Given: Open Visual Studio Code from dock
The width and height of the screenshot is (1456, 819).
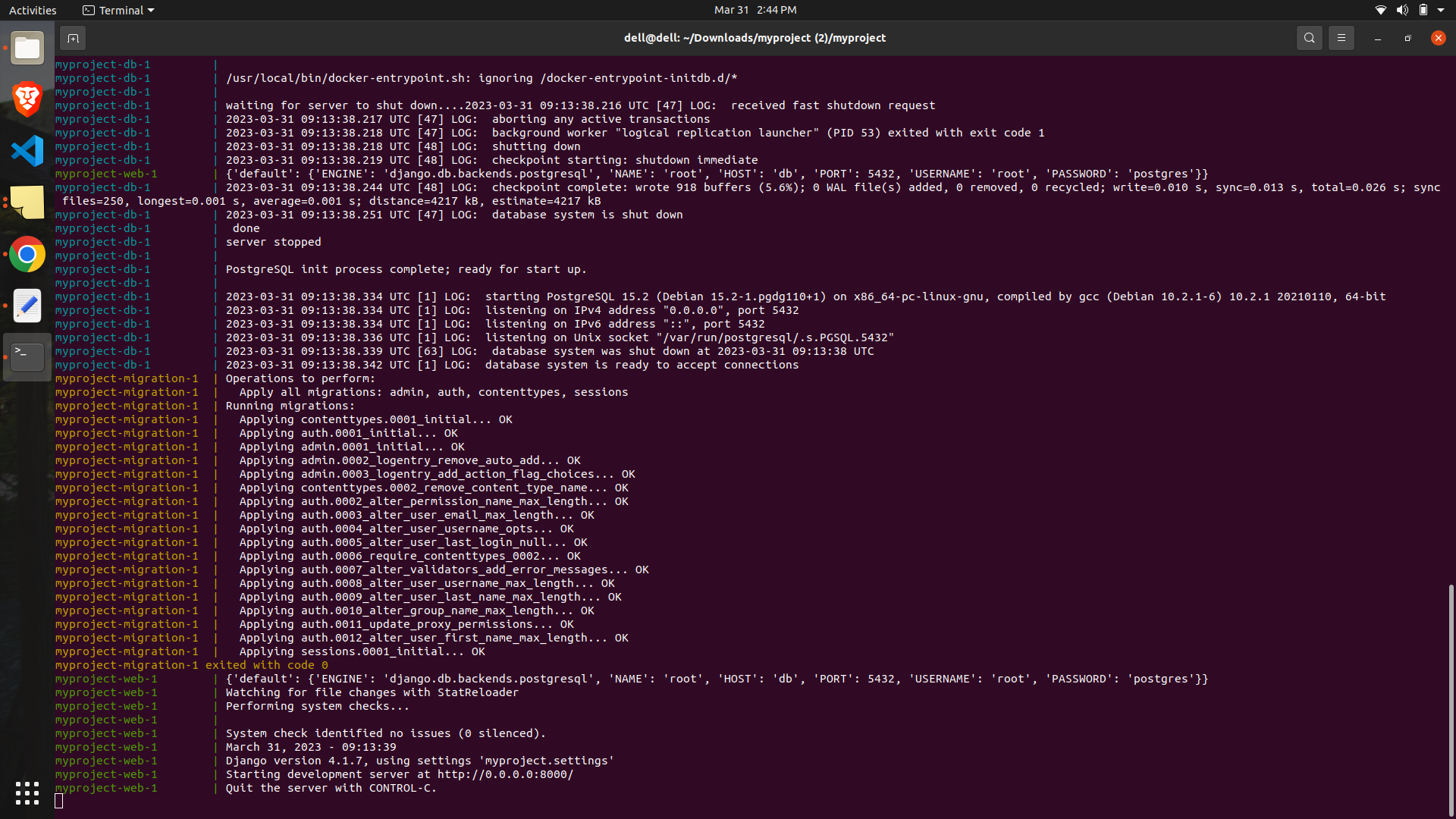Looking at the screenshot, I should pos(27,151).
